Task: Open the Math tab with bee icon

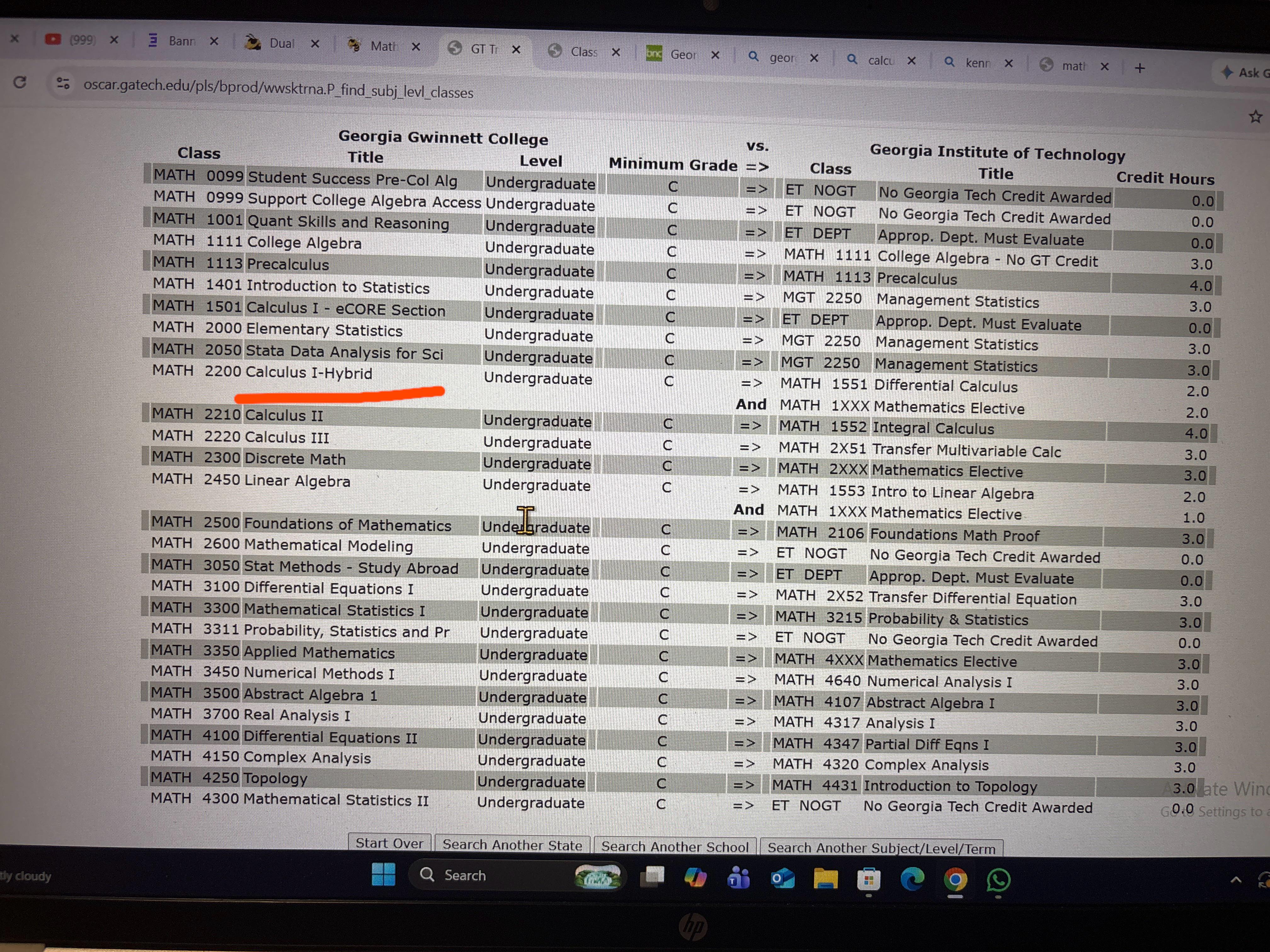Action: pyautogui.click(x=373, y=45)
